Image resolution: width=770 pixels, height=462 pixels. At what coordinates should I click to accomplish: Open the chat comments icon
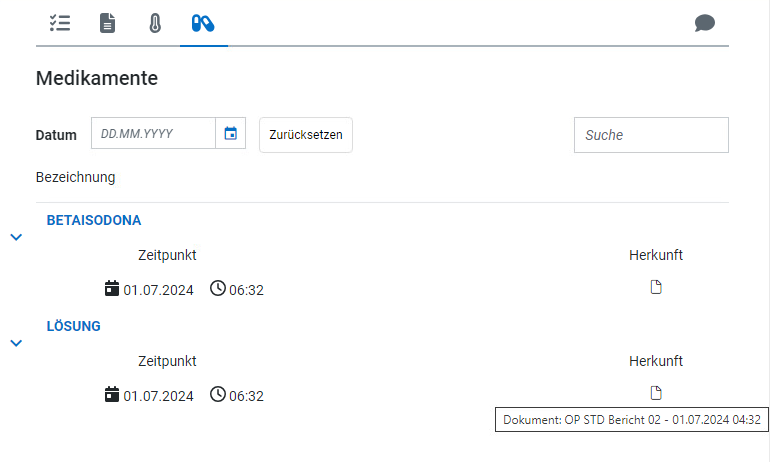pos(705,23)
